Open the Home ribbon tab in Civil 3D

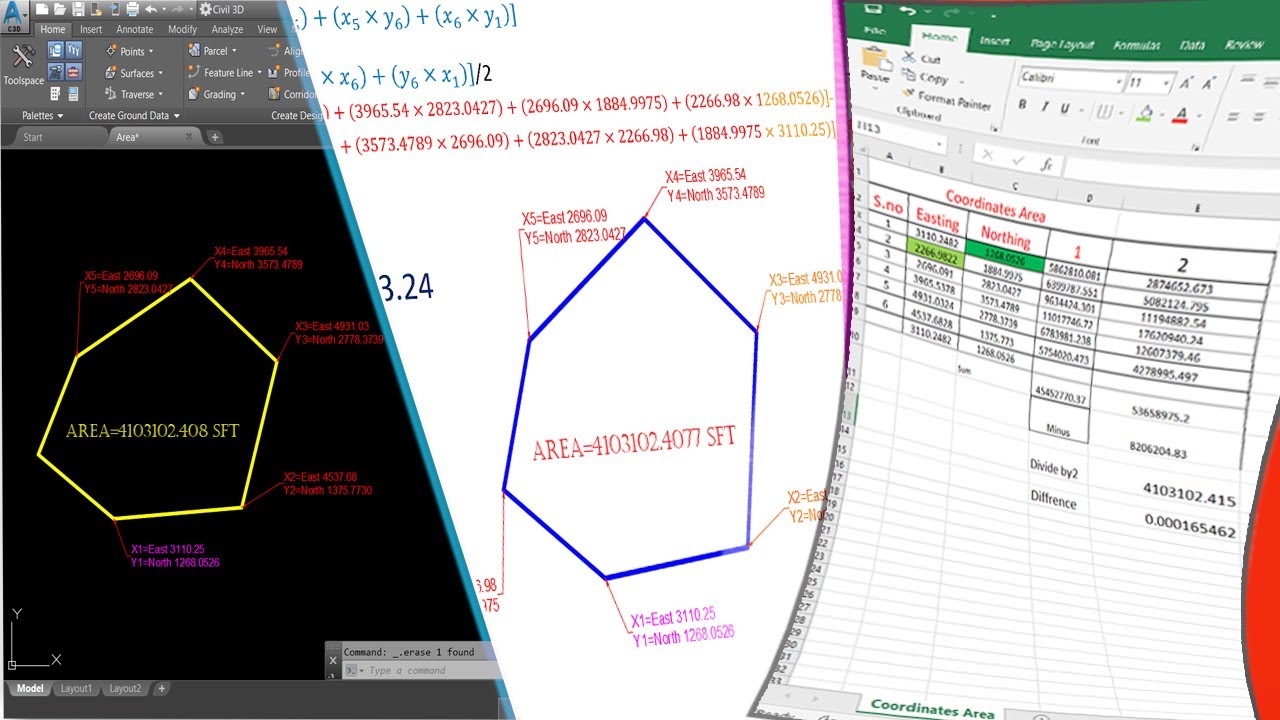(53, 30)
